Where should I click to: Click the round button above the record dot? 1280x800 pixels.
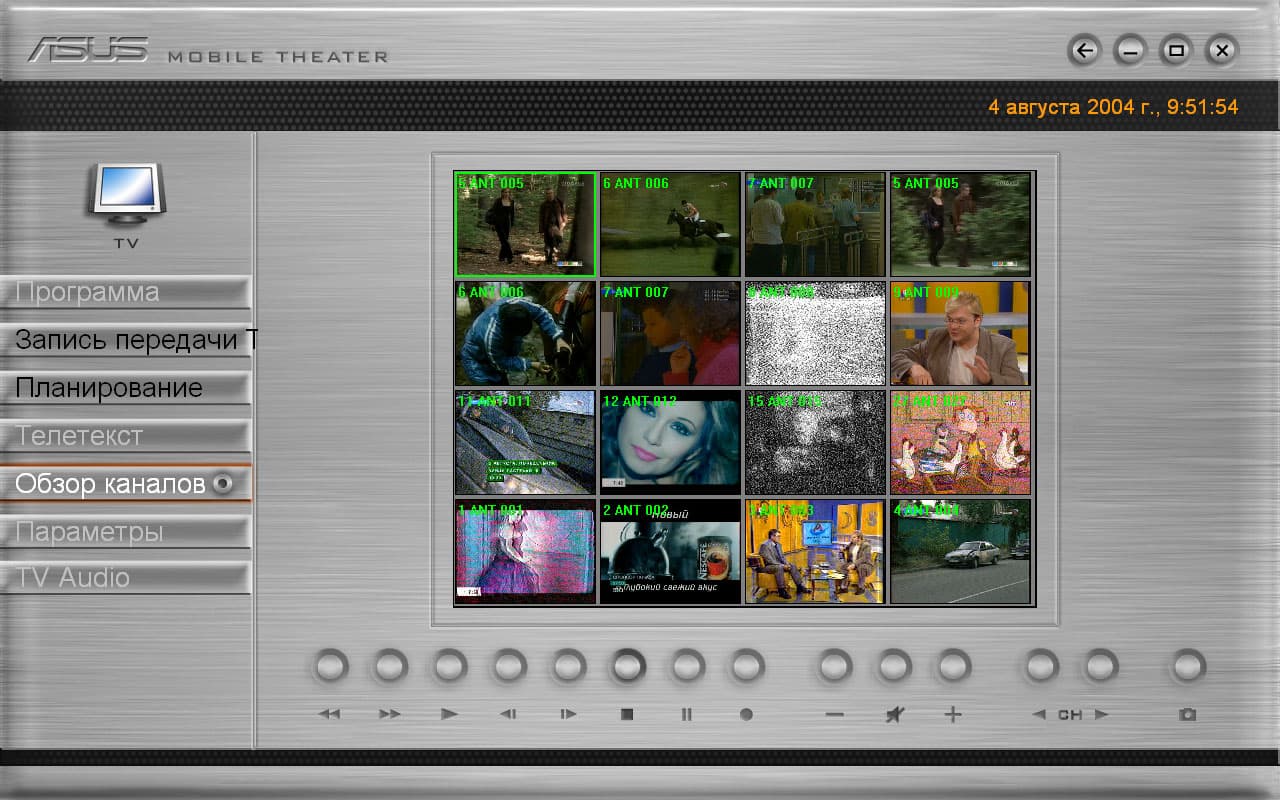pyautogui.click(x=746, y=666)
